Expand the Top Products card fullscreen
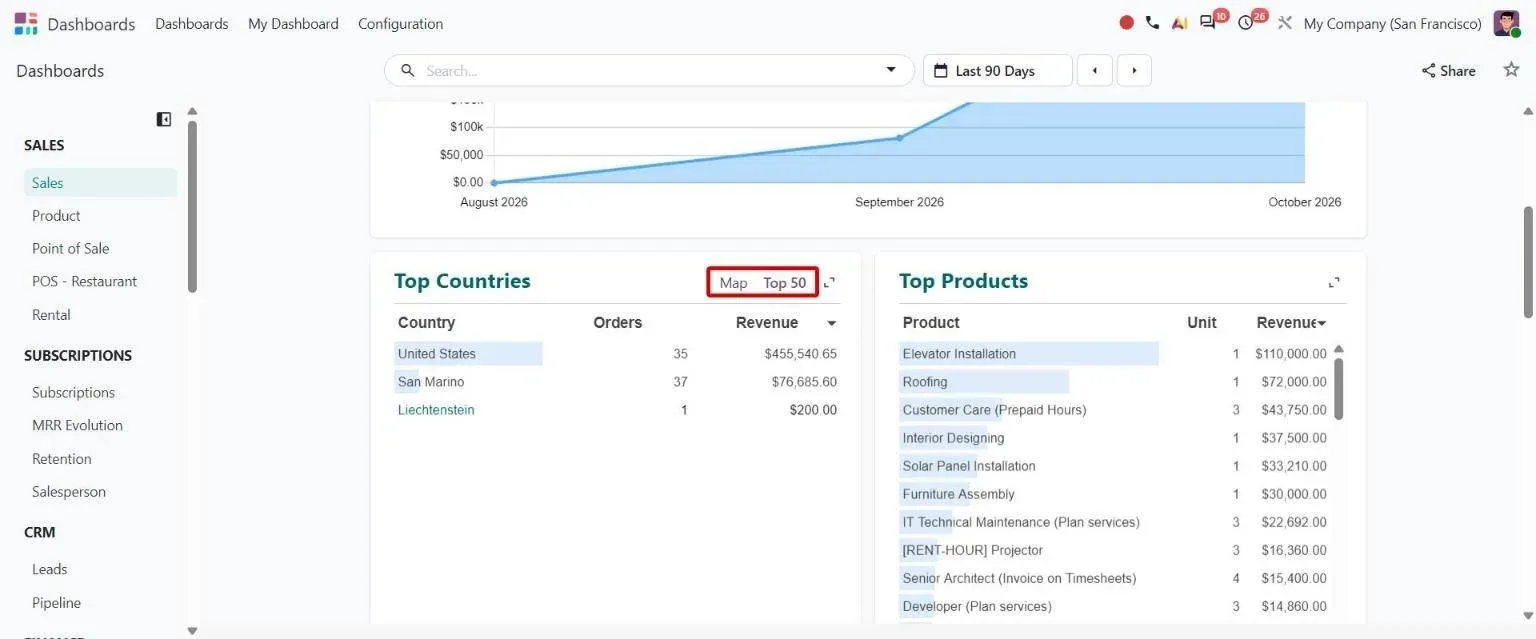Image resolution: width=1536 pixels, height=639 pixels. 1334,283
